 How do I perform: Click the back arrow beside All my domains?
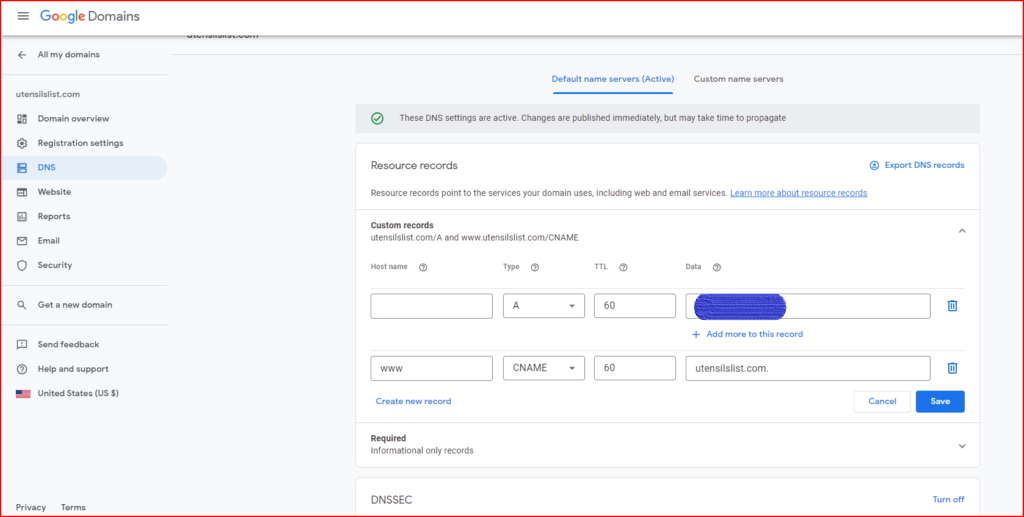22,55
